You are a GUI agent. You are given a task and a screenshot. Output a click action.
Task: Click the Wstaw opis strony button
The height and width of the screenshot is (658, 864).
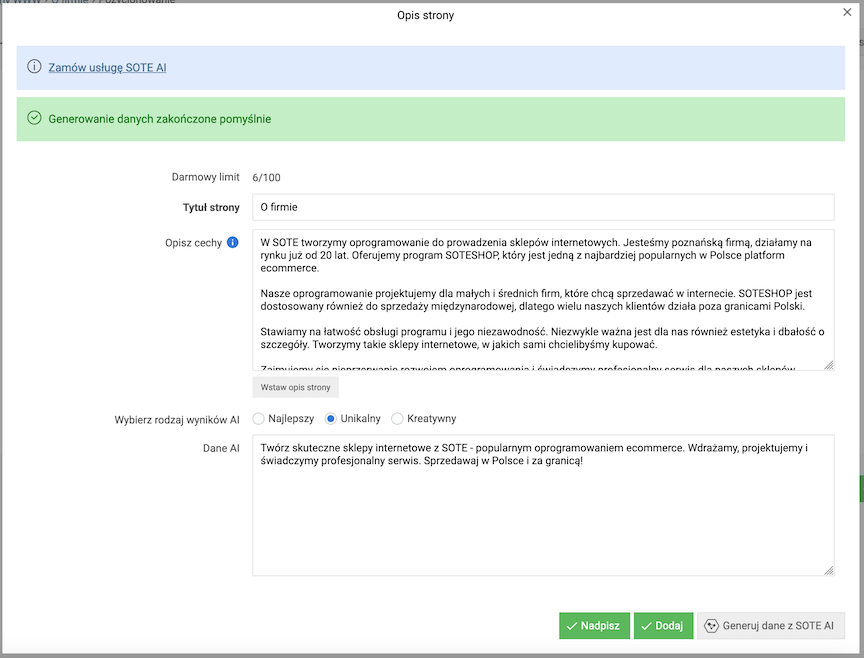point(295,387)
